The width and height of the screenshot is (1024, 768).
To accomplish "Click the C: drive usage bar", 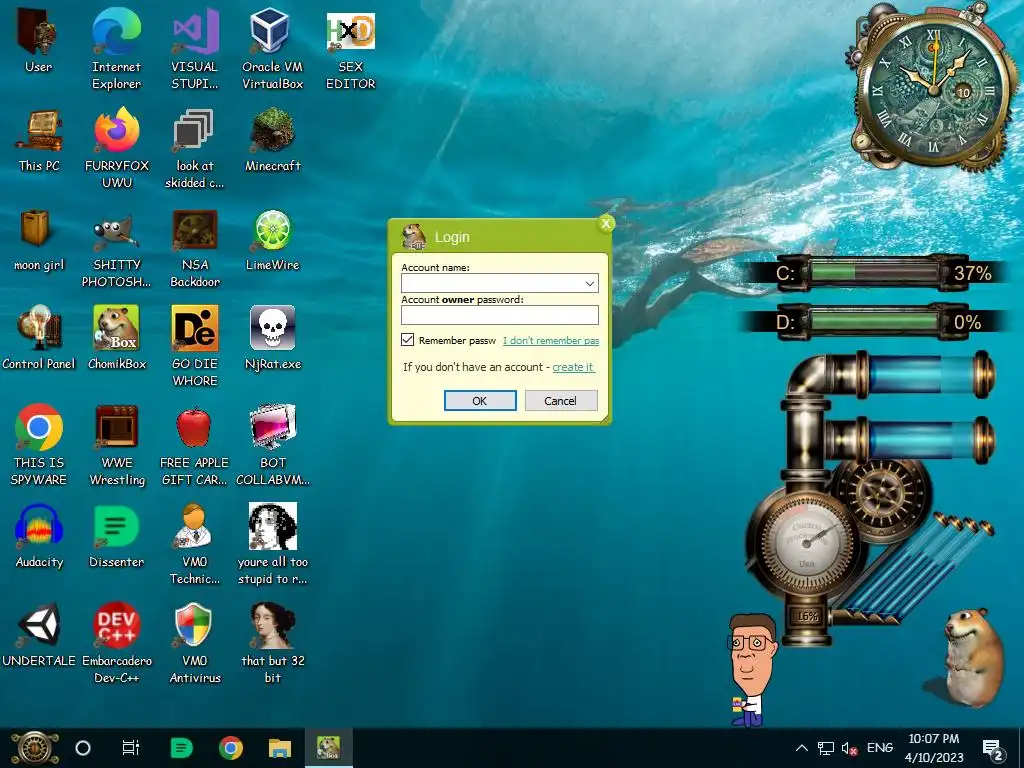I will coord(875,272).
